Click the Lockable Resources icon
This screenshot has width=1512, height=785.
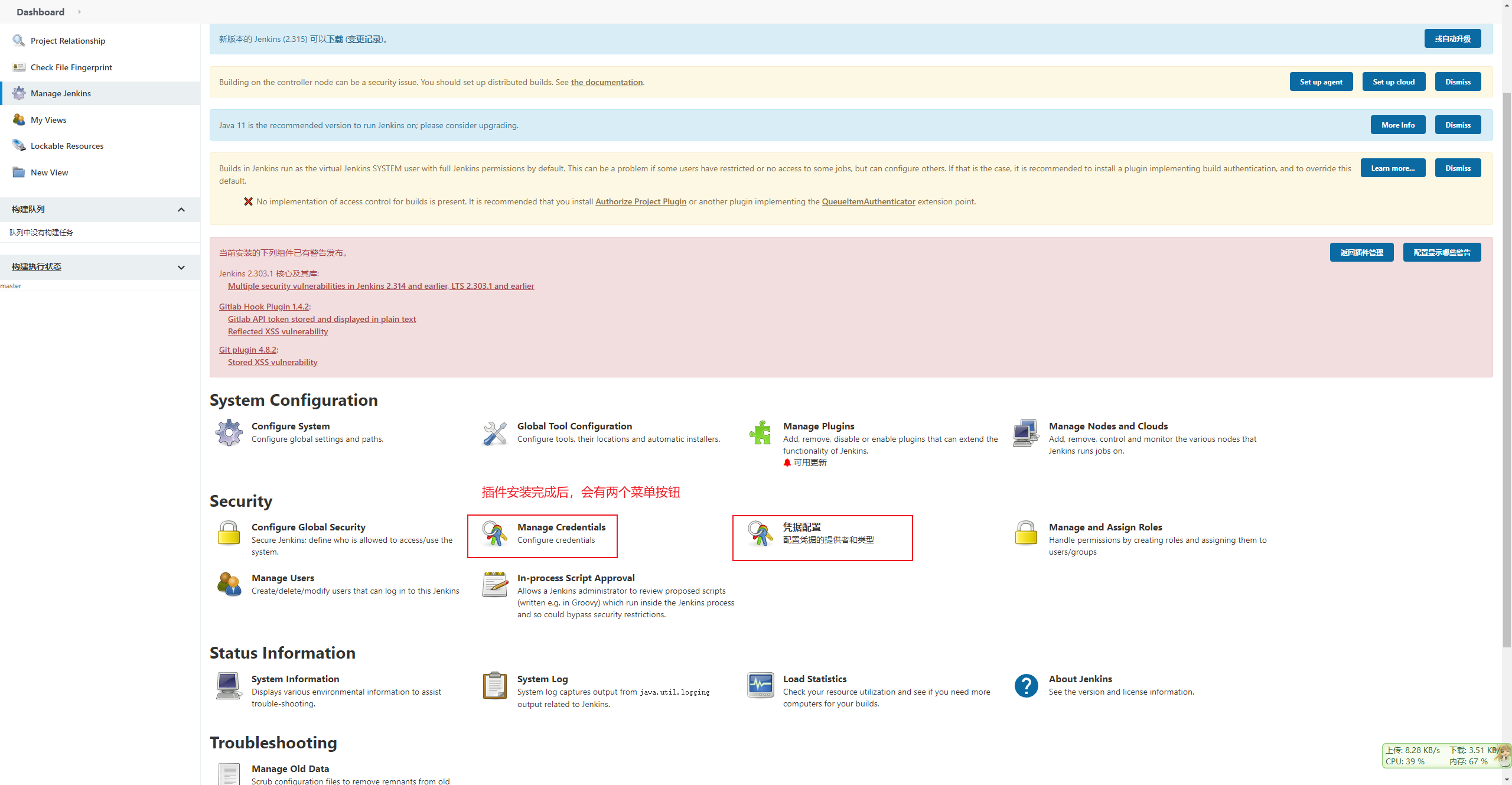(19, 146)
